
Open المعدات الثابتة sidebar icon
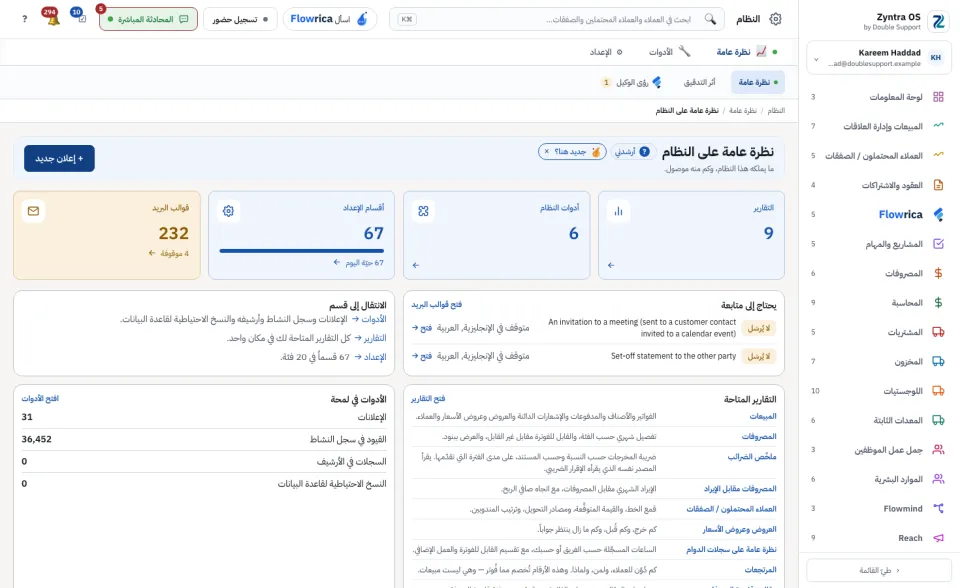point(938,420)
